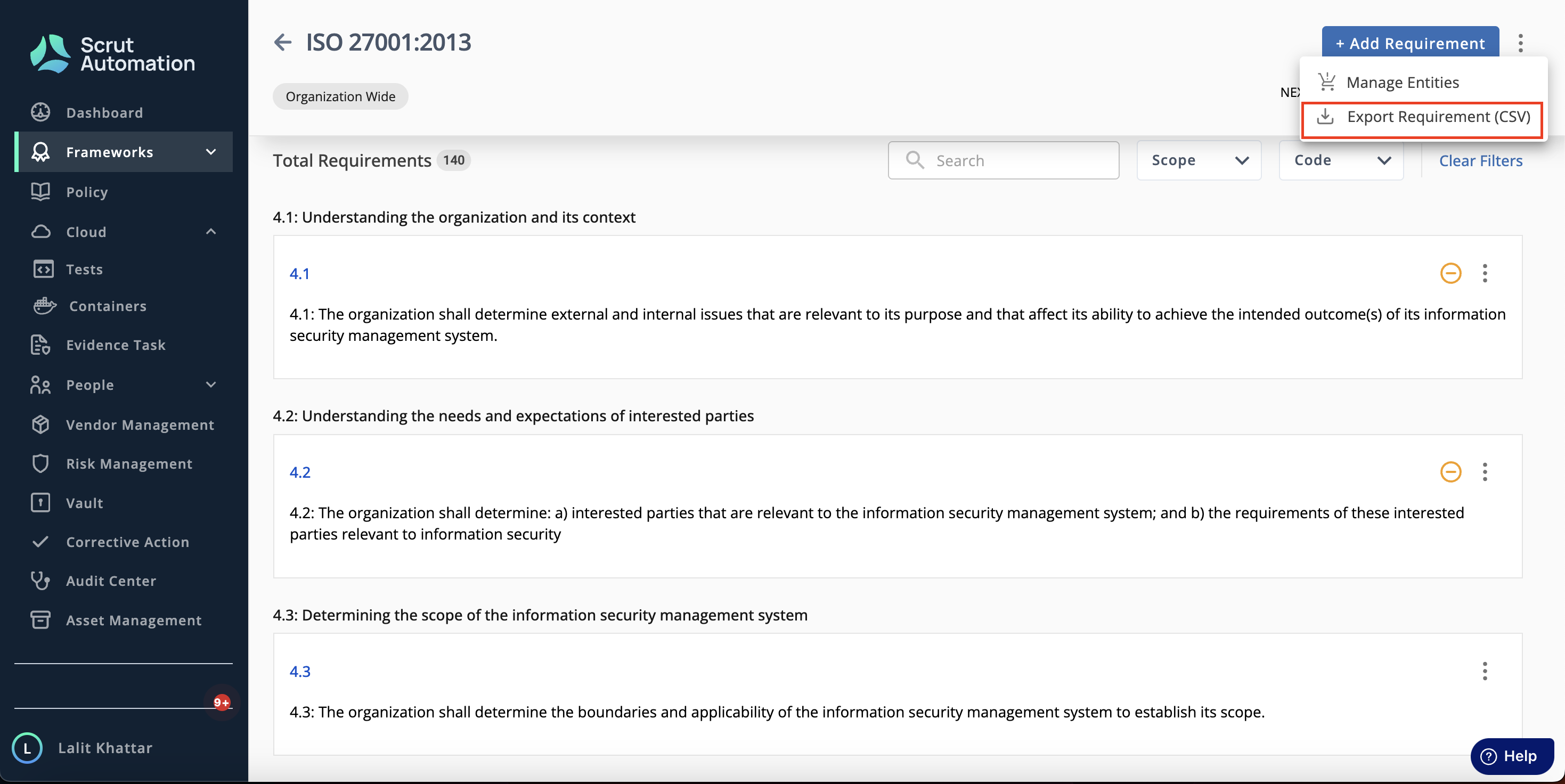Image resolution: width=1565 pixels, height=784 pixels.
Task: Click the Vault icon in sidebar
Action: (40, 503)
